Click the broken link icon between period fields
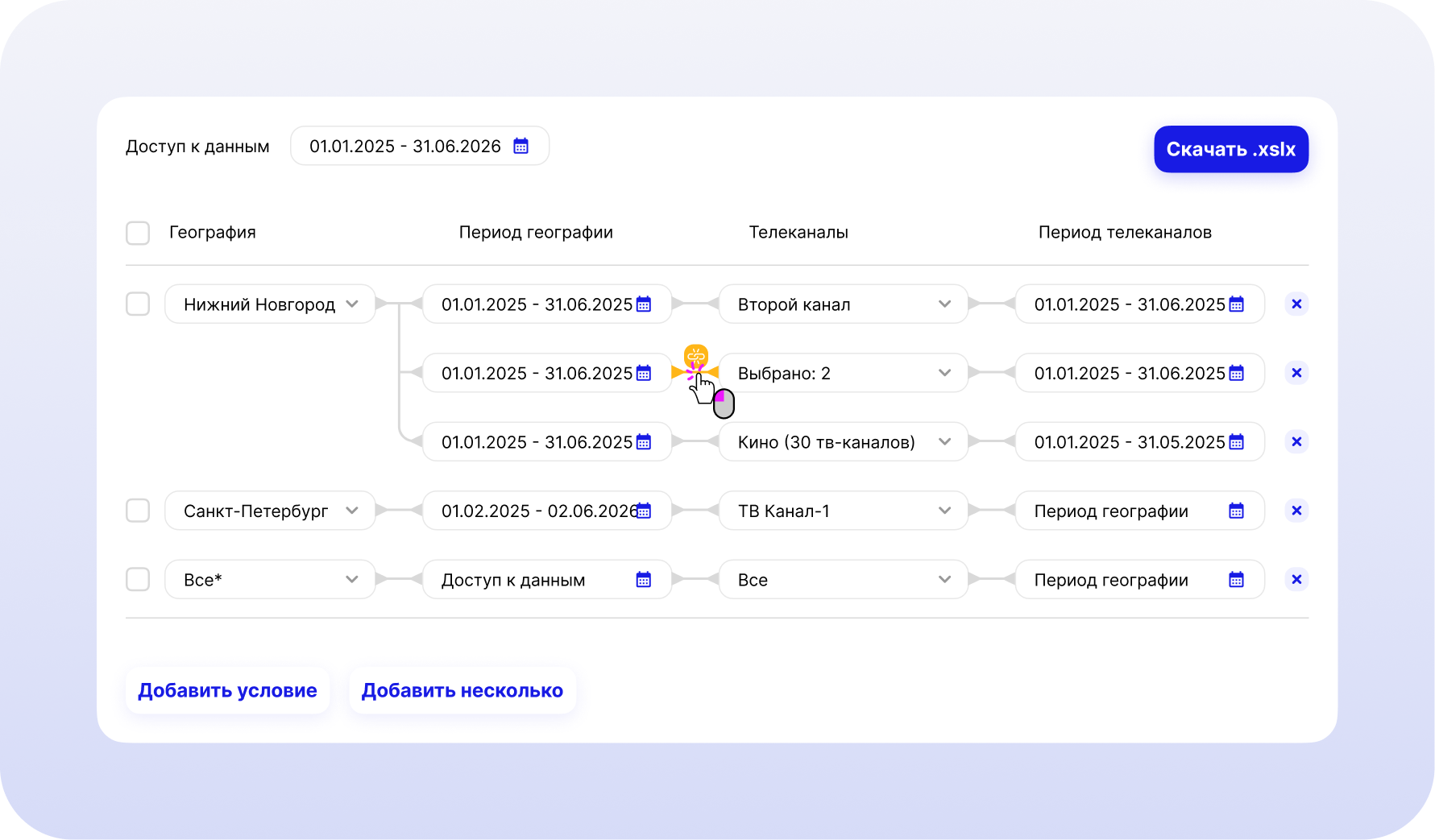Viewport: 1435px width, 840px height. coord(696,354)
